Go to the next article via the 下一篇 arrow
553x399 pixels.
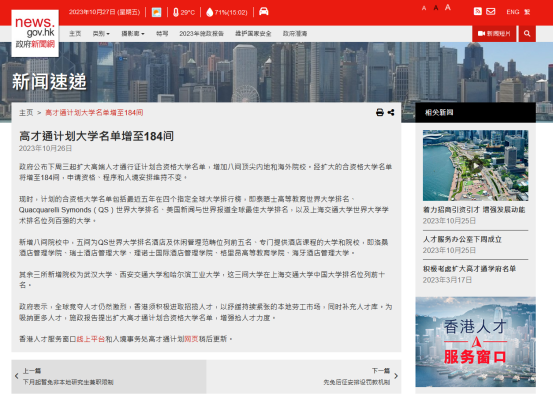point(396,376)
